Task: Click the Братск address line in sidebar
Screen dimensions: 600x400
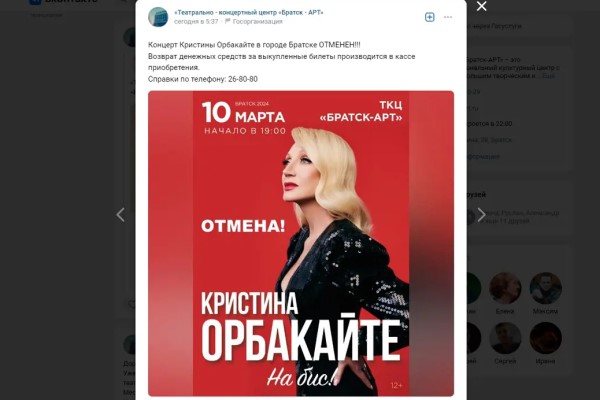Action: pos(489,140)
